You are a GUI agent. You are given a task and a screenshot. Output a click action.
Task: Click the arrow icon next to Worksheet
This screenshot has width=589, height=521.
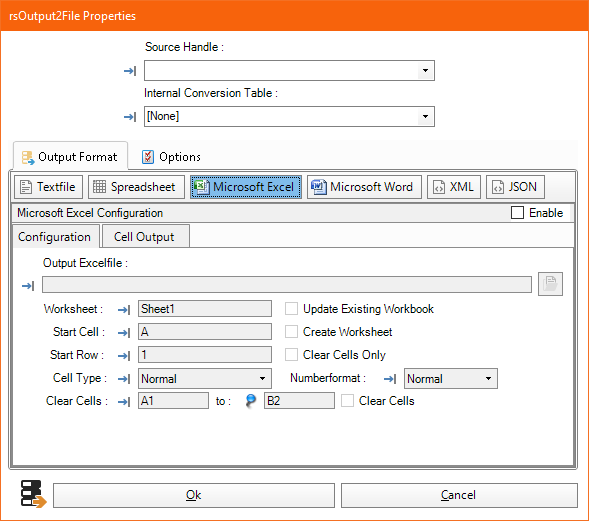pos(124,310)
